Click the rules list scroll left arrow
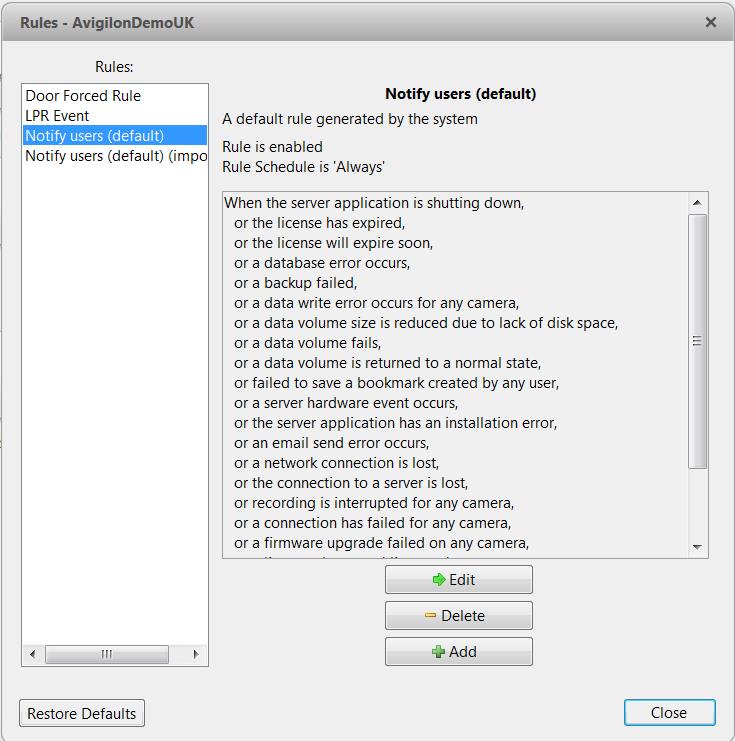Viewport: 735px width, 741px height. click(x=32, y=654)
